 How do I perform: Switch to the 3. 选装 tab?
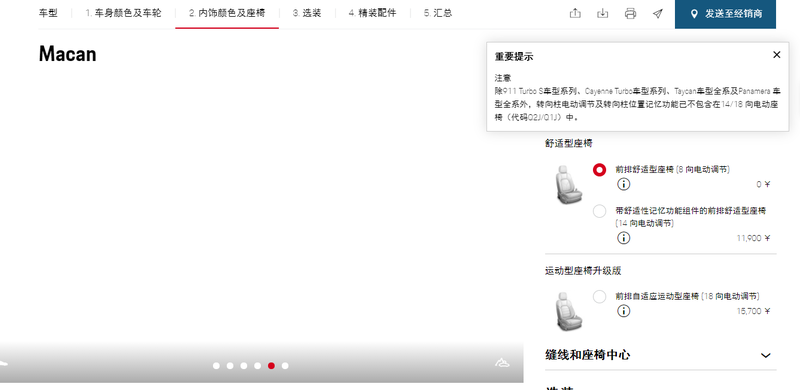307,13
